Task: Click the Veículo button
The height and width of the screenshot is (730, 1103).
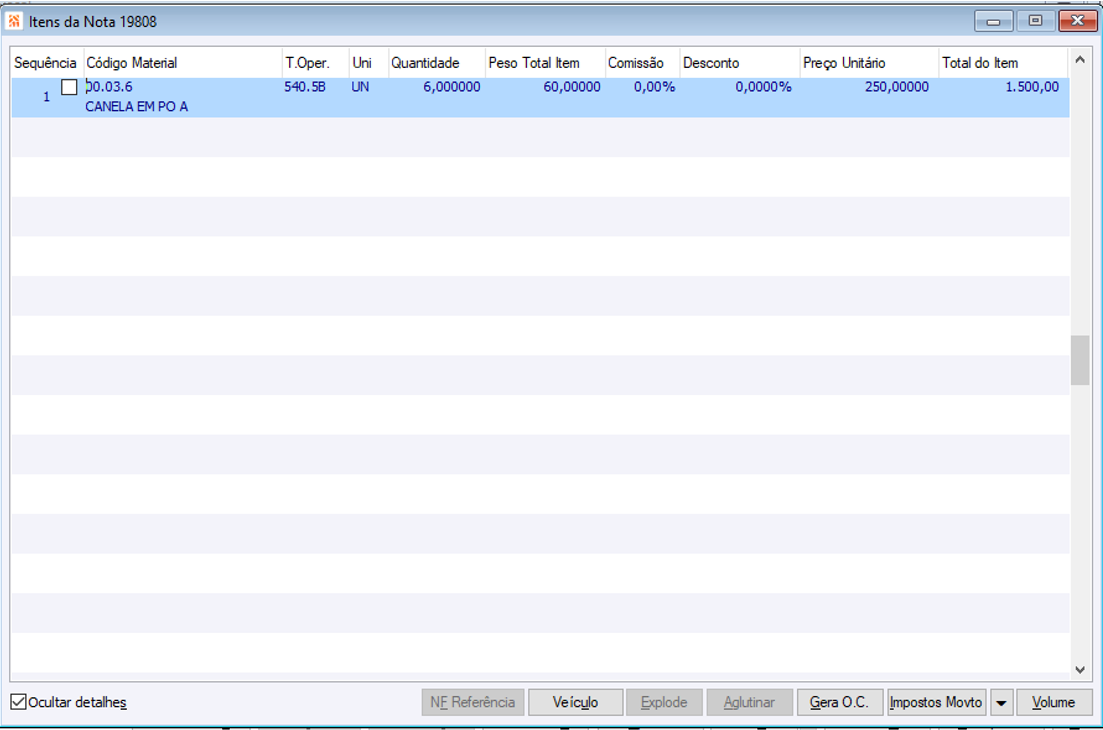Action: pos(575,703)
